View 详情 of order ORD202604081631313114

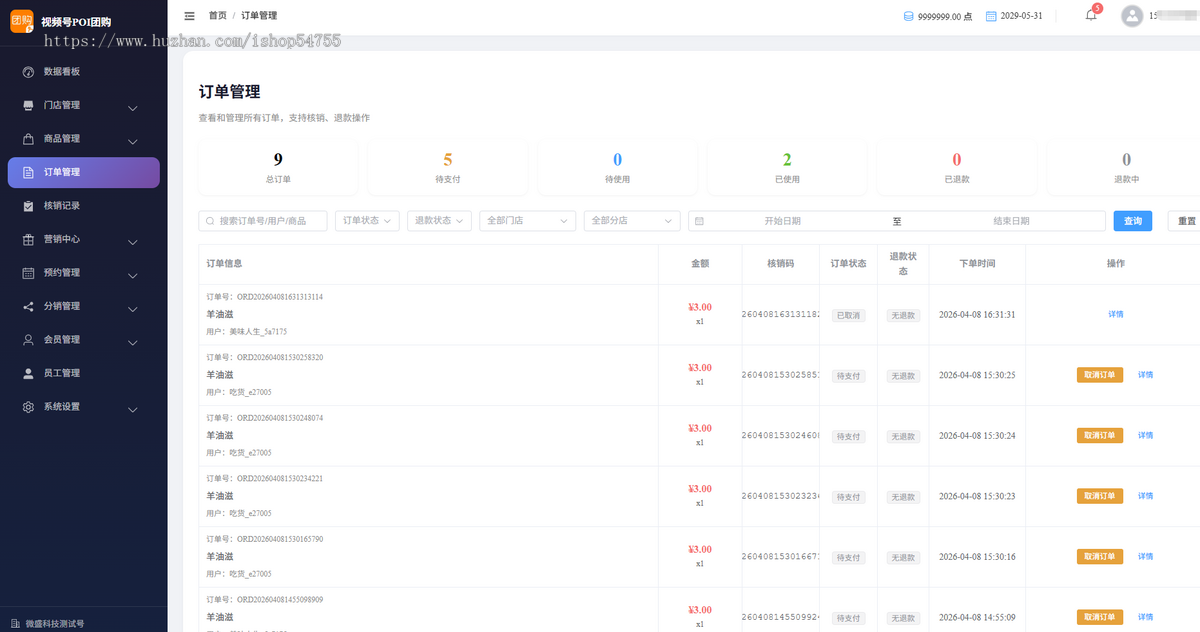(1116, 314)
